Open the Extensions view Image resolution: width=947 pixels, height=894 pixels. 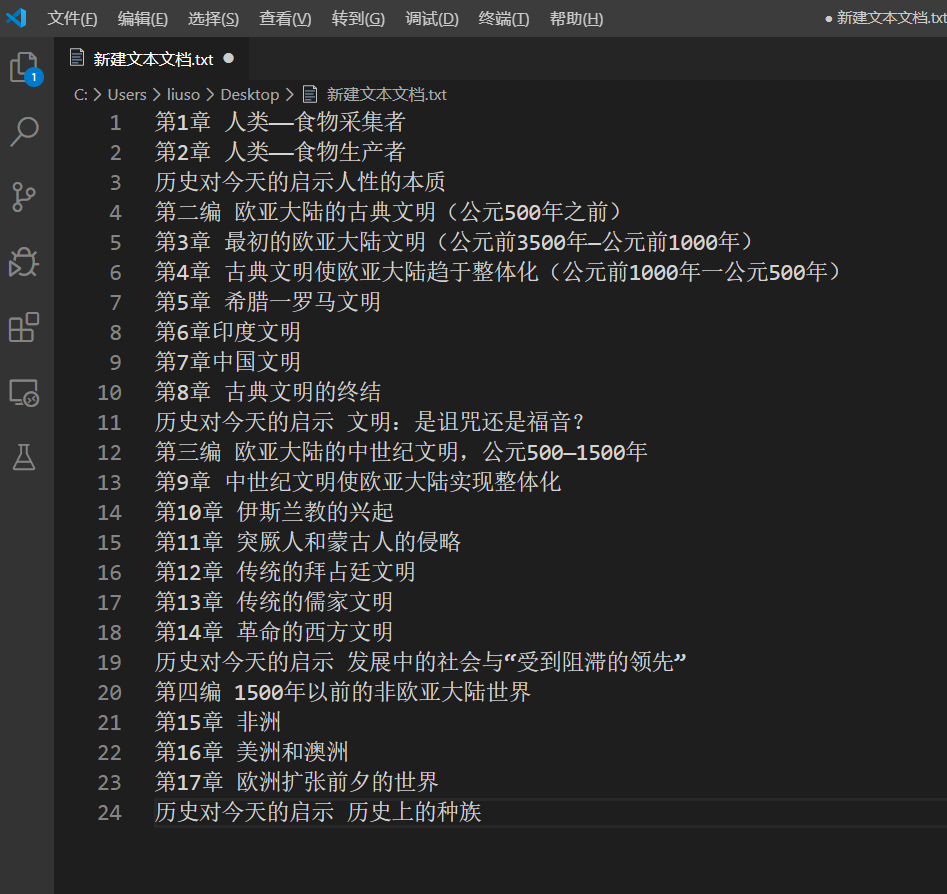click(x=24, y=327)
